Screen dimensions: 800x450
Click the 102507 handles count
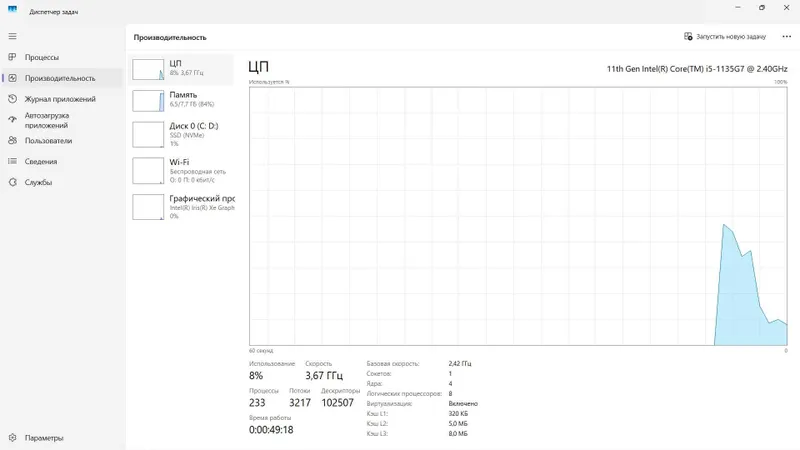click(x=337, y=403)
